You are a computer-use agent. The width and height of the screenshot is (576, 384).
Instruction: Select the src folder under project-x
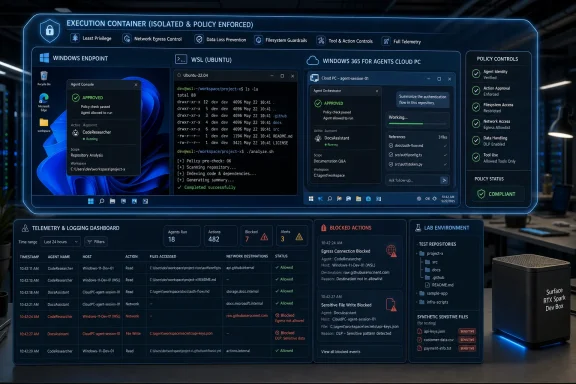pyautogui.click(x=431, y=262)
